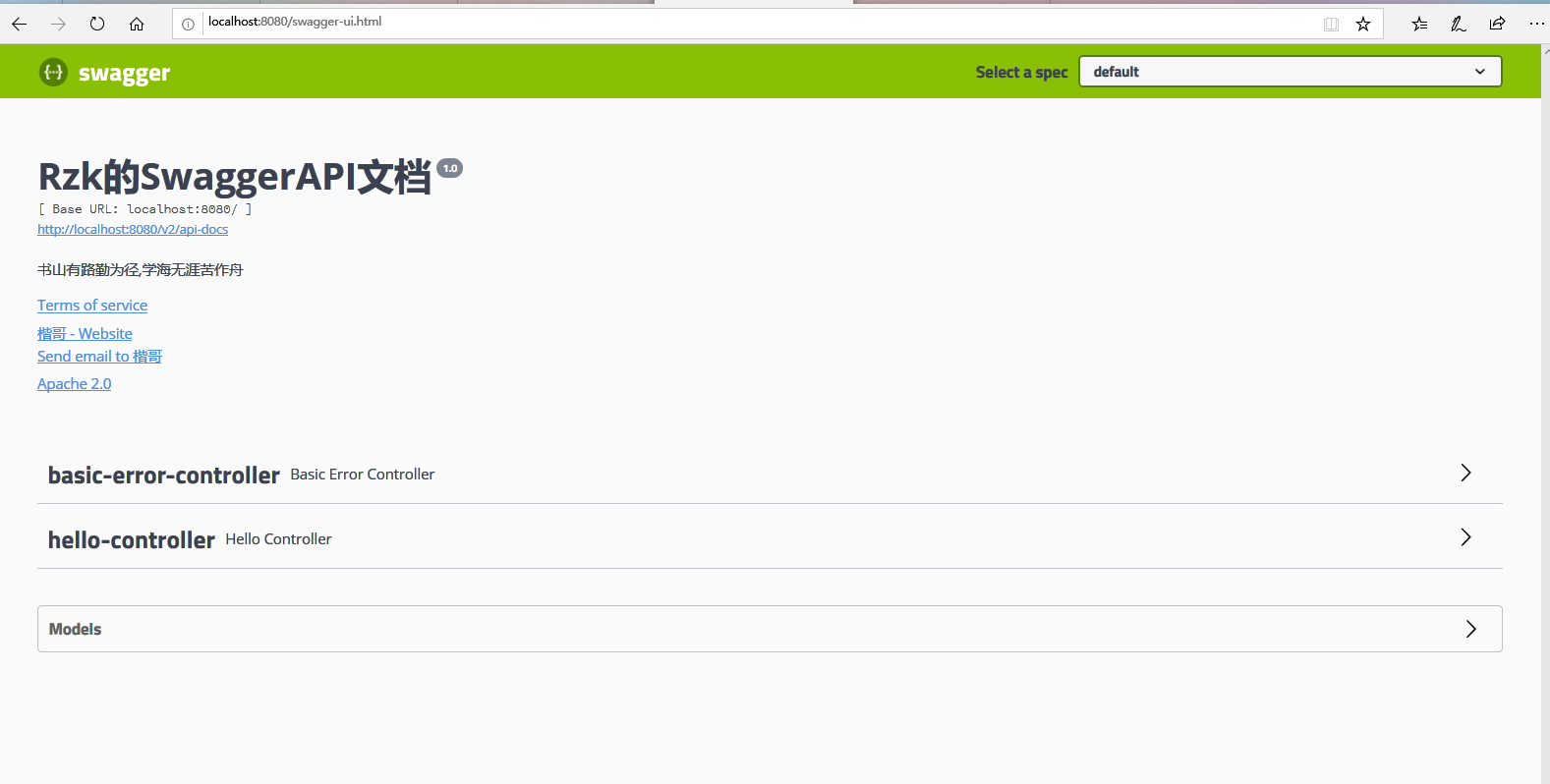Click the swagger brand text
The image size is (1550, 784).
click(124, 74)
